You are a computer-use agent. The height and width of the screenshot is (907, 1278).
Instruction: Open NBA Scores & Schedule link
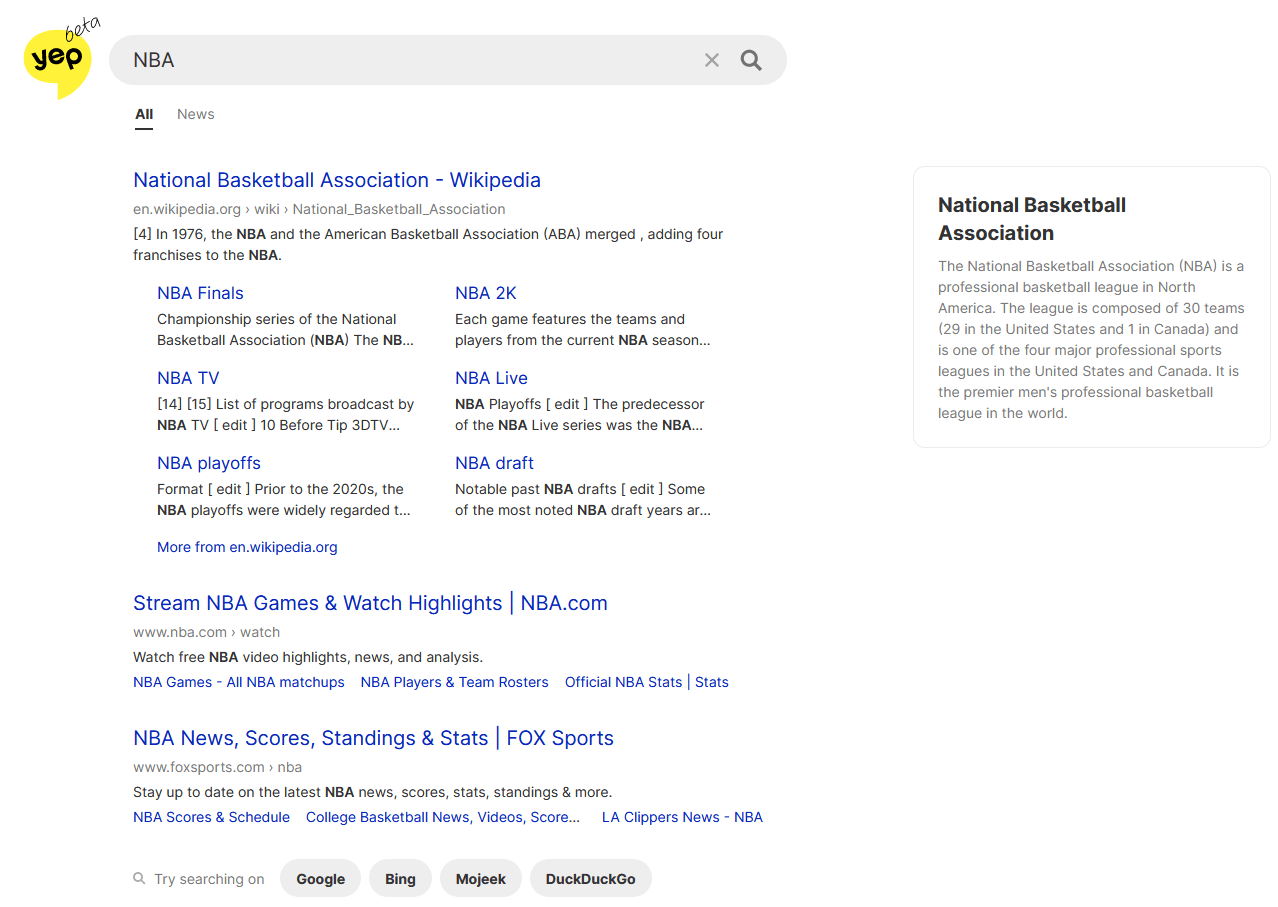click(211, 817)
